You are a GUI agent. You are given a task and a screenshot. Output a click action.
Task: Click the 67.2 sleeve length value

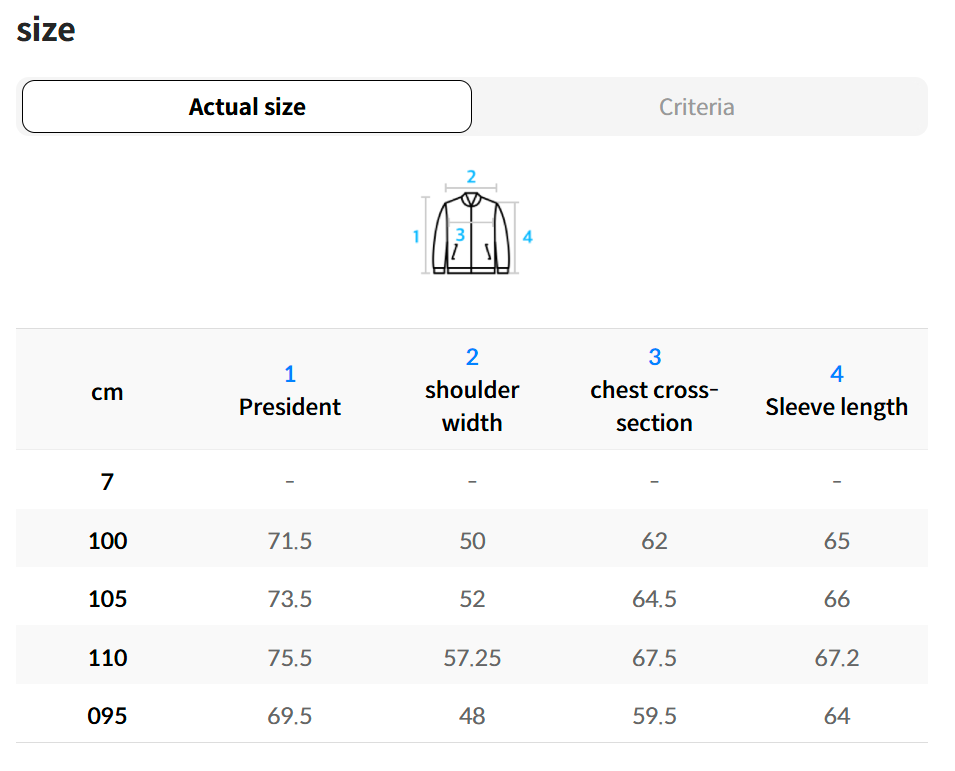click(x=836, y=657)
